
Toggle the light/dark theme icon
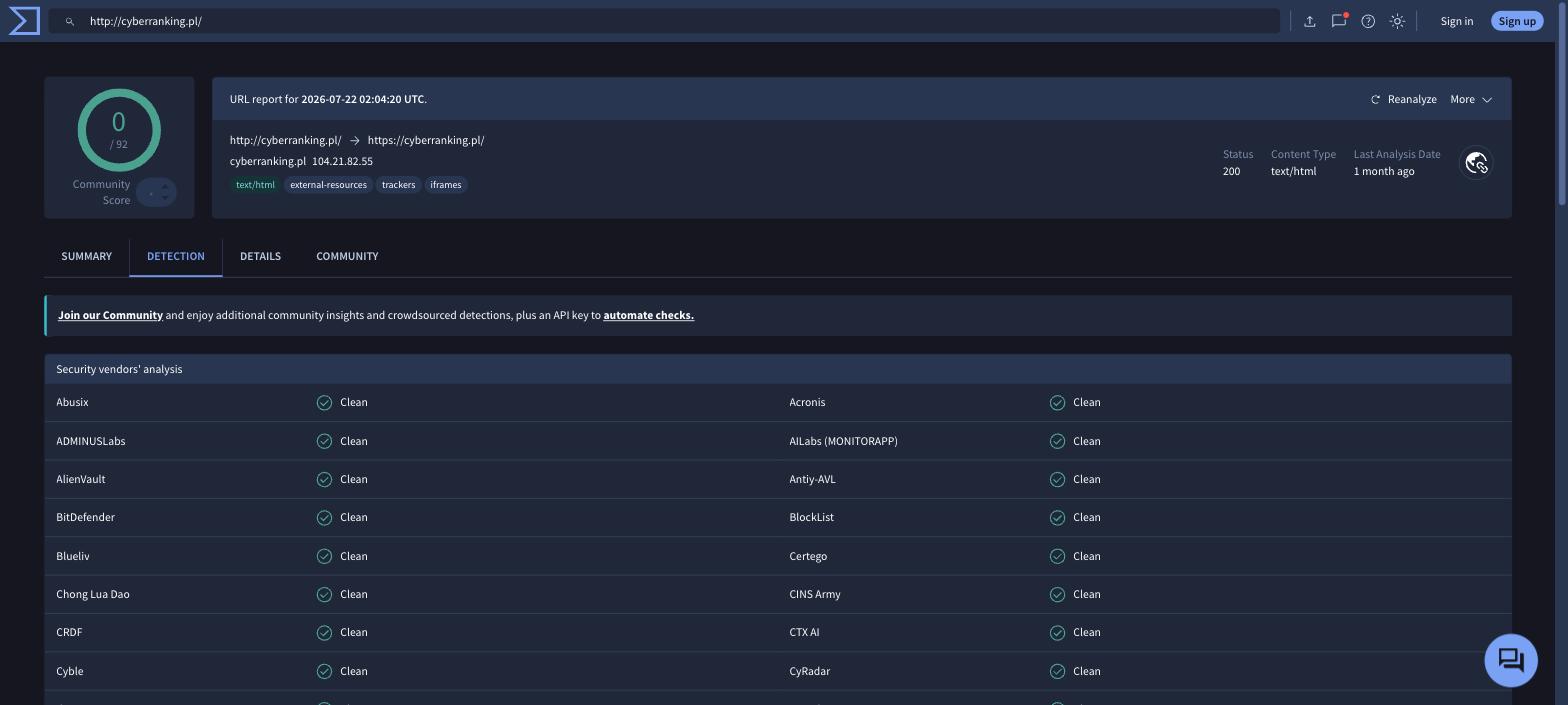(x=1397, y=21)
